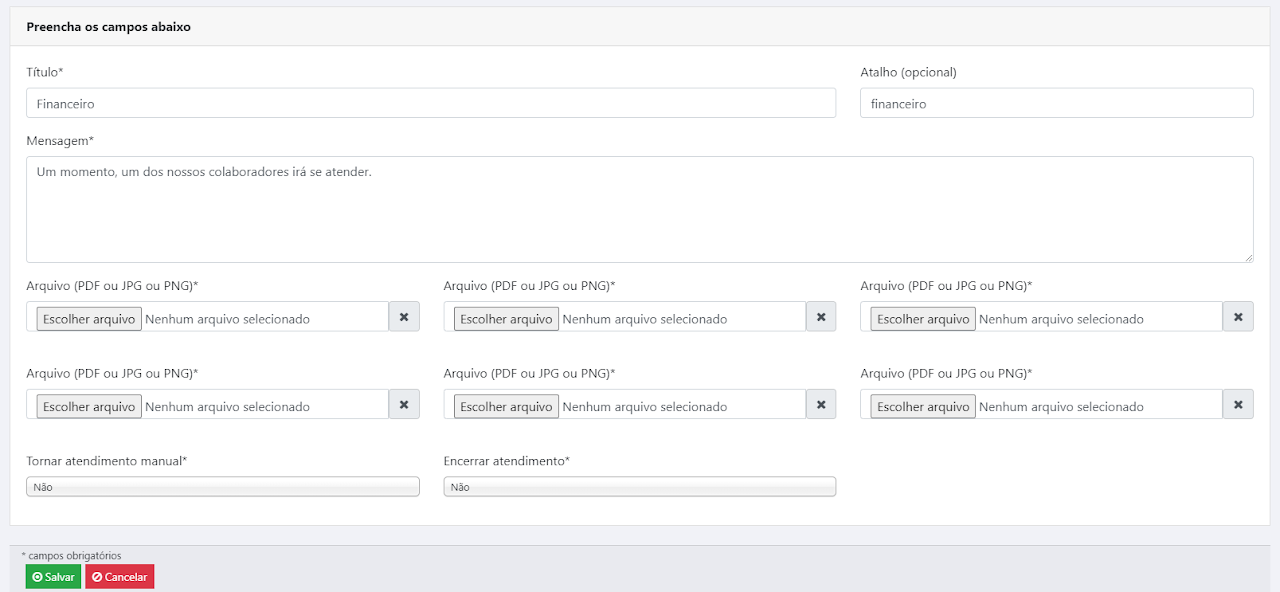Focus the Atalho (opcional) input field
This screenshot has width=1280, height=592.
pos(1056,103)
